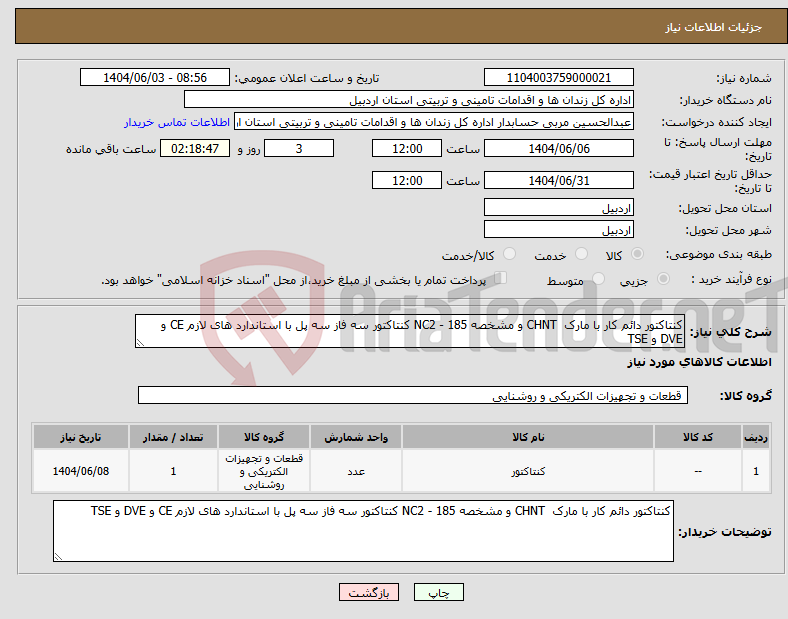The image size is (788, 619).
Task: Select the کالا radio button
Action: (x=637, y=254)
